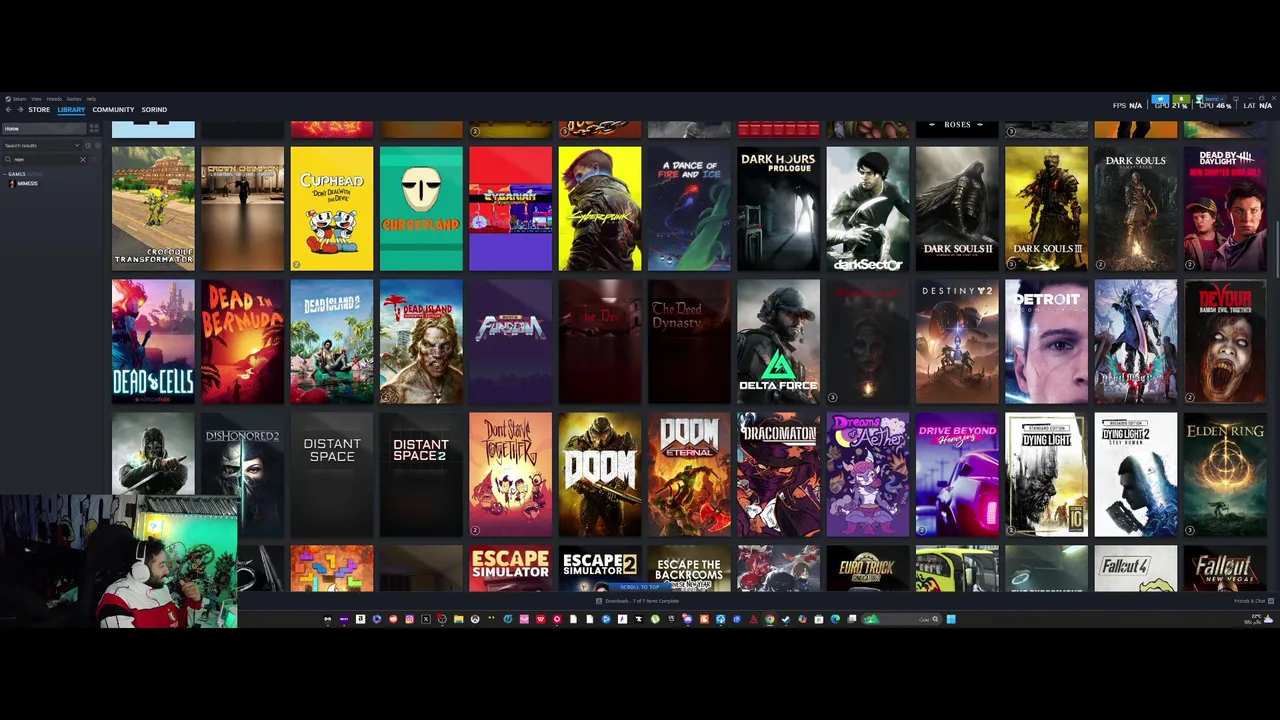Open the Devour game tile

point(1226,342)
